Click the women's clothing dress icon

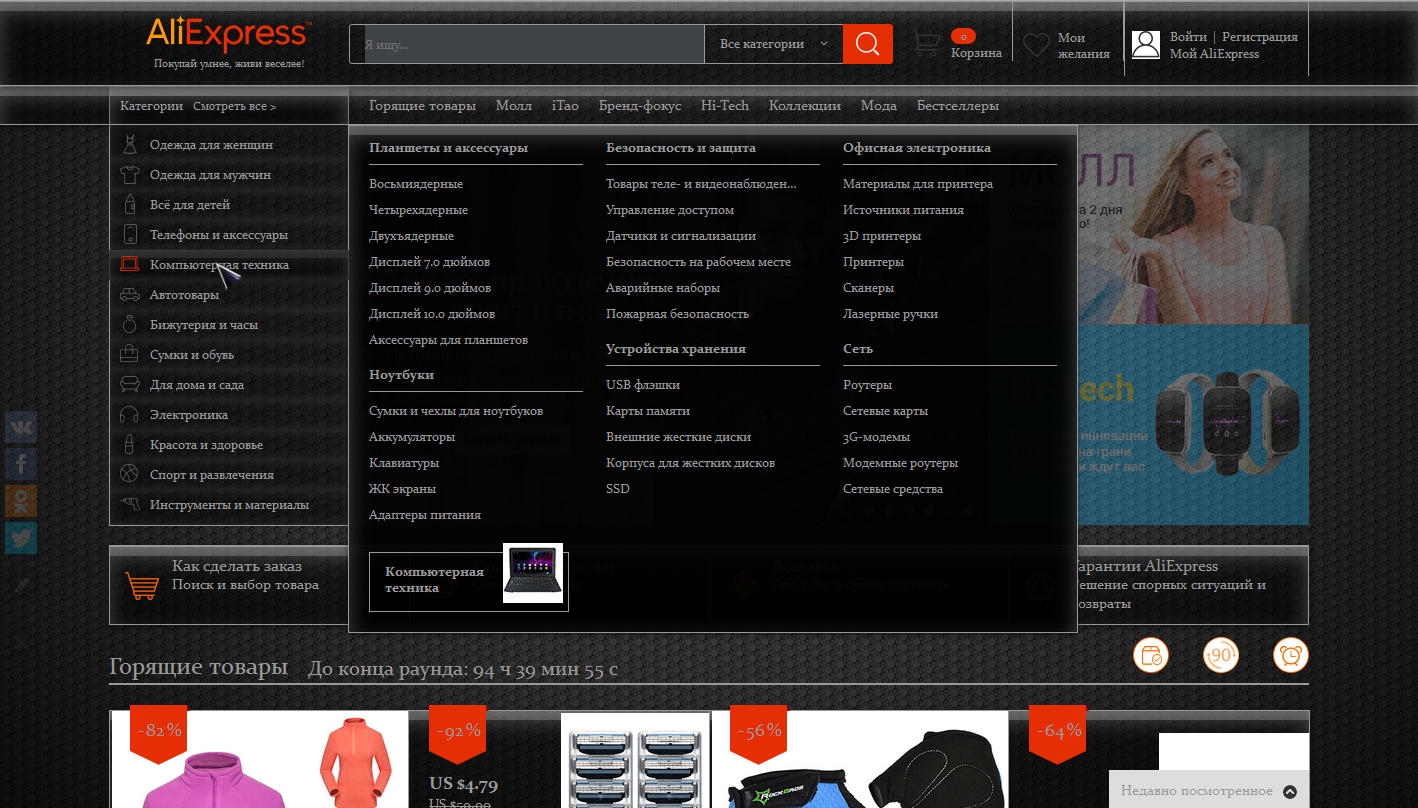(129, 145)
